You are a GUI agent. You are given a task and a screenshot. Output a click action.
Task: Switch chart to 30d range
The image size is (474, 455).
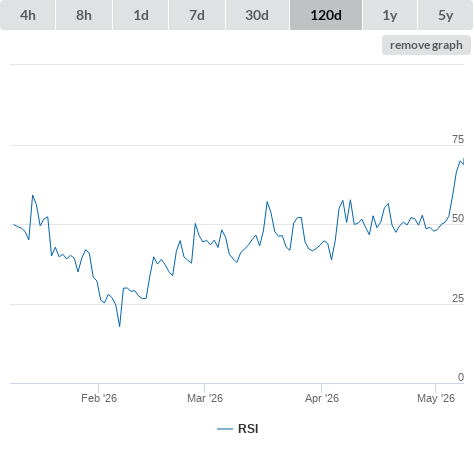(x=257, y=15)
